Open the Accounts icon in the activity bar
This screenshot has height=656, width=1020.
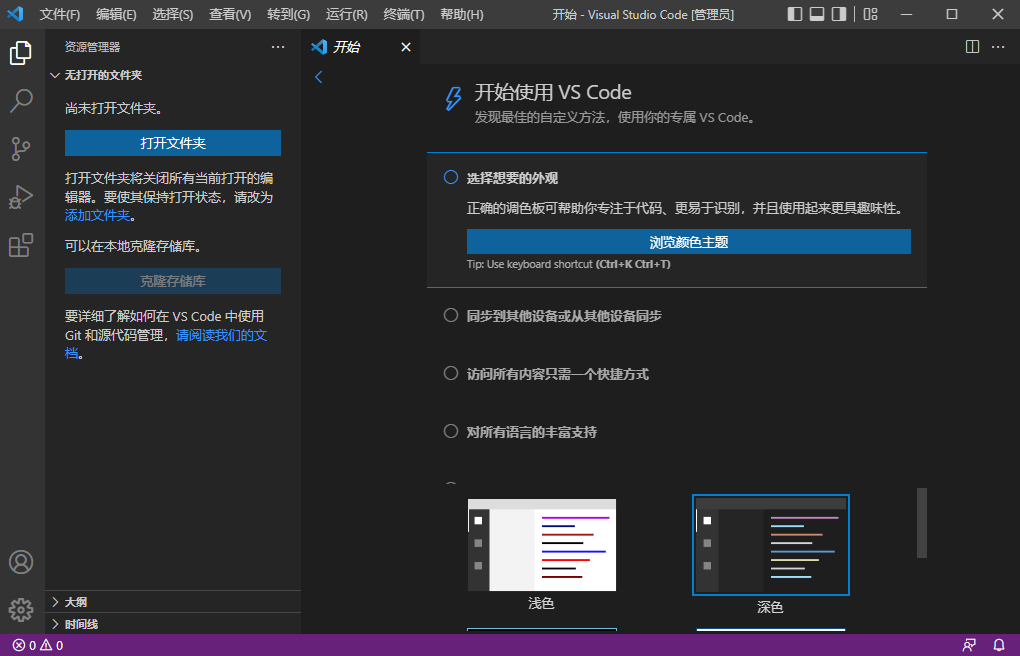coord(21,562)
